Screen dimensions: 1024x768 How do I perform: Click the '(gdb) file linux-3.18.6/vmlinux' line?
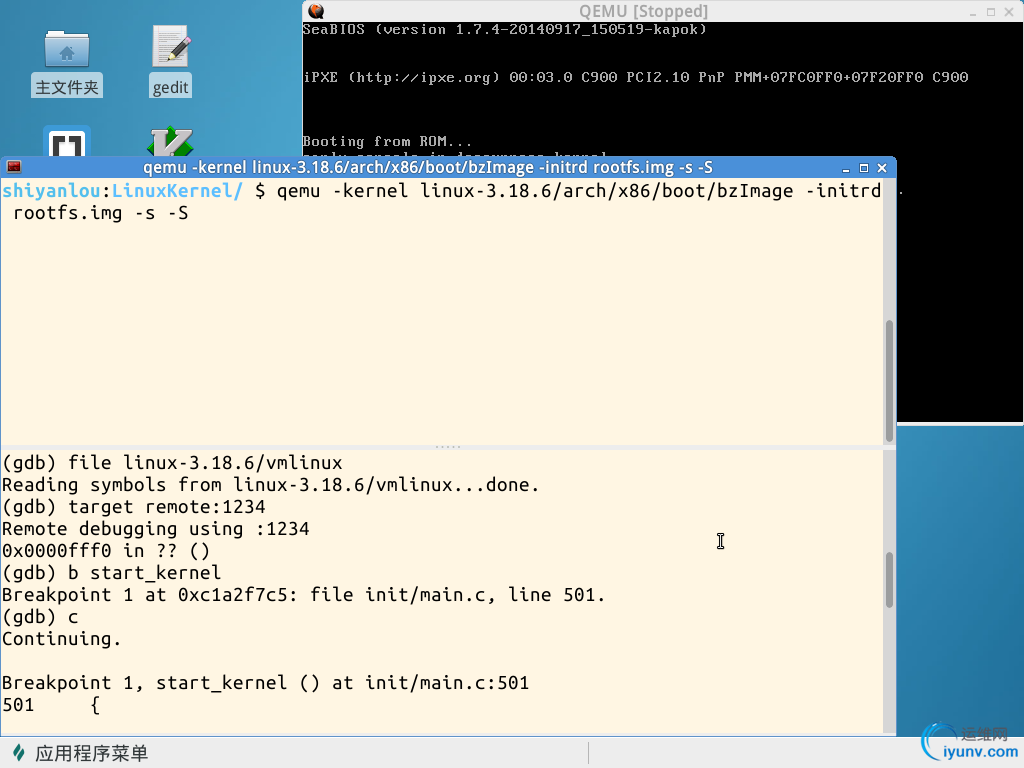[x=172, y=463]
